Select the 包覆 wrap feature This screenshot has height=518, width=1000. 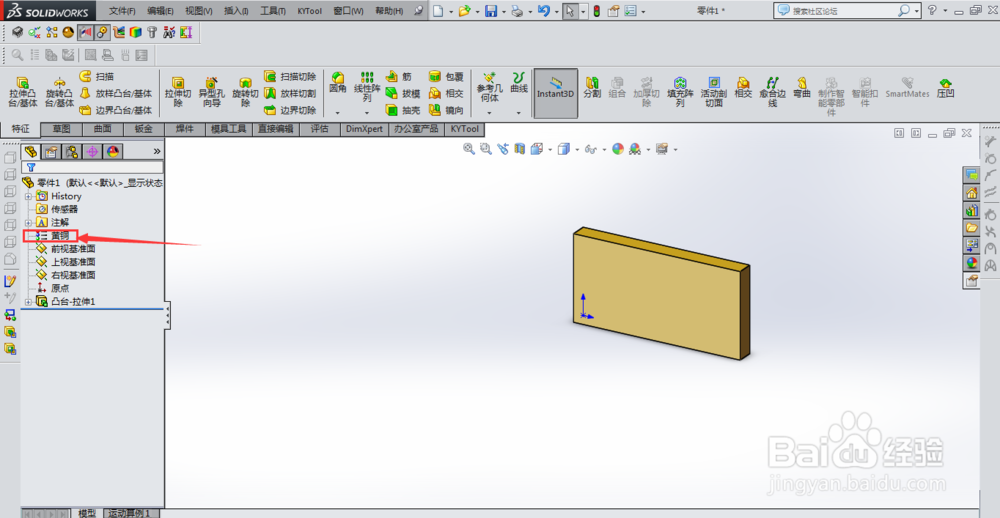446,77
